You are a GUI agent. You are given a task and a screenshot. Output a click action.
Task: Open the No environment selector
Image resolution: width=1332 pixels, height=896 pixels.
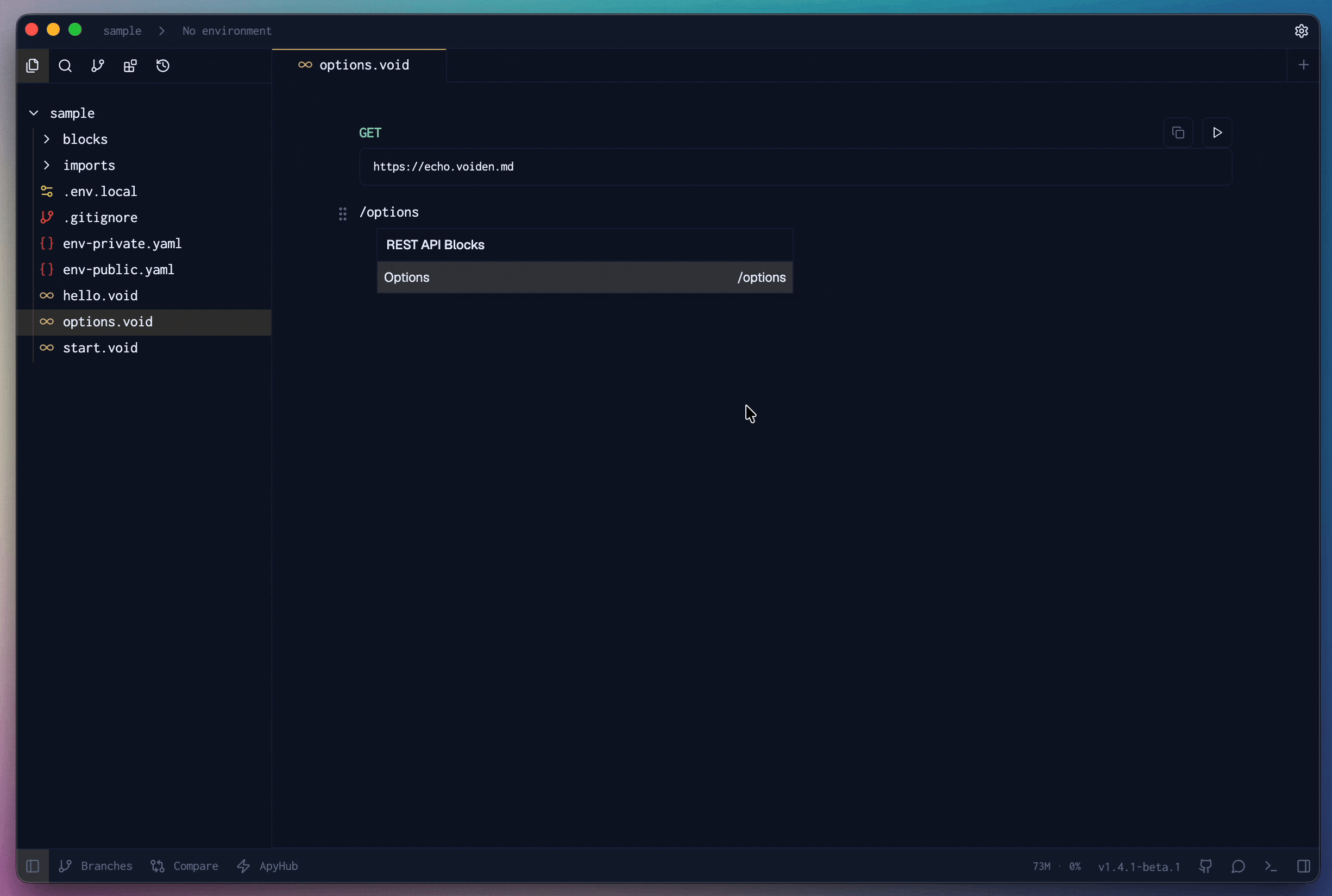click(227, 31)
